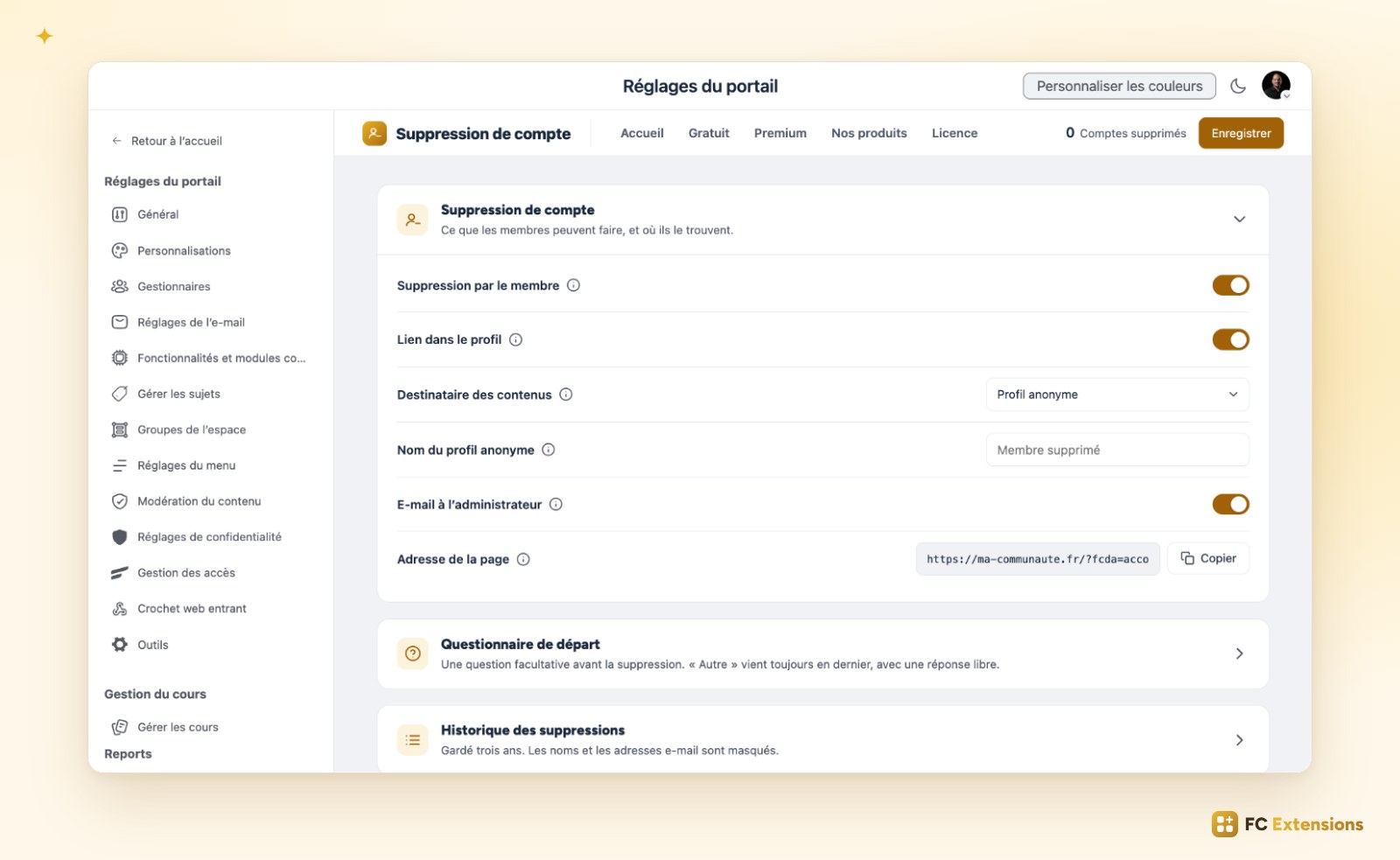
Task: Click the Gestionnaires people icon
Action: 120,287
